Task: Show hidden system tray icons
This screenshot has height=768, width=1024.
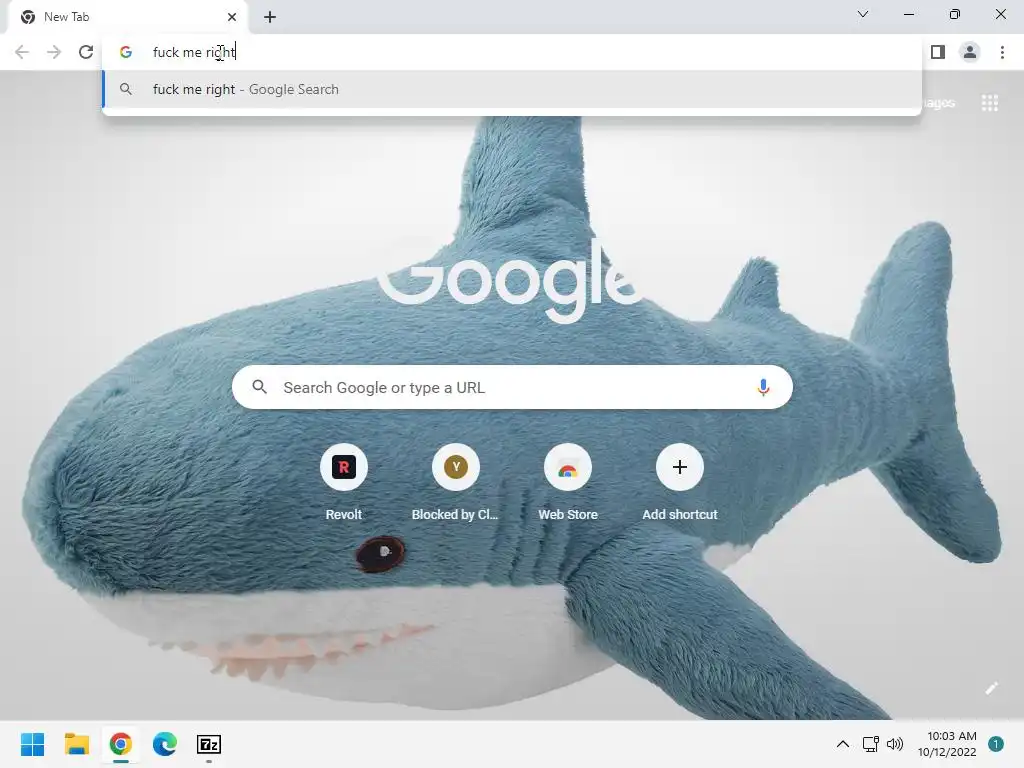Action: click(843, 744)
